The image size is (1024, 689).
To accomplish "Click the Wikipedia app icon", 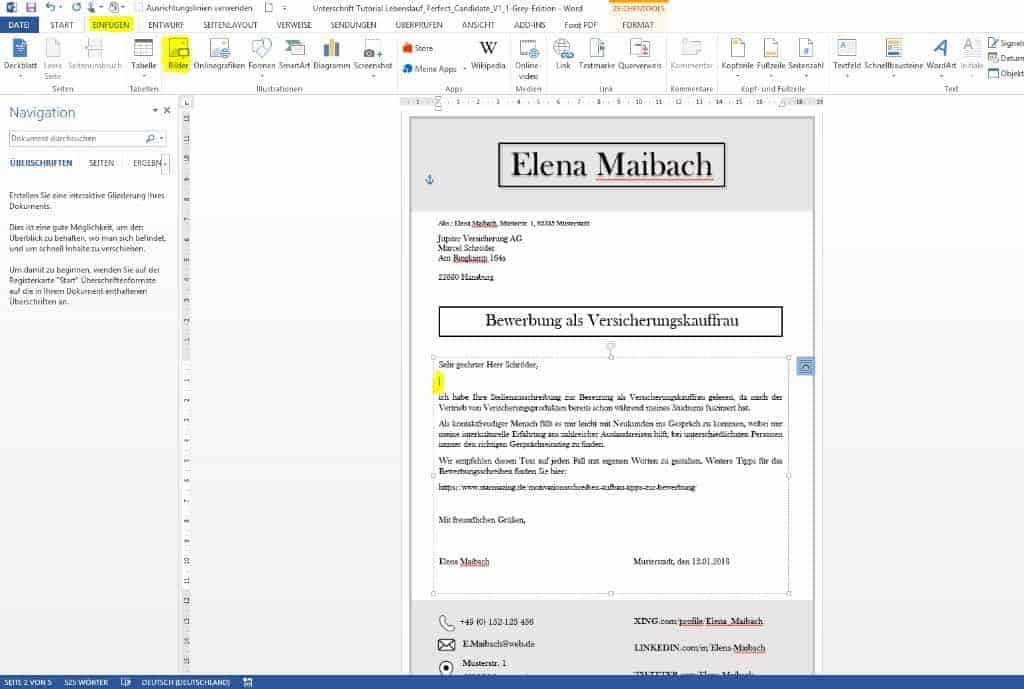I will [488, 55].
